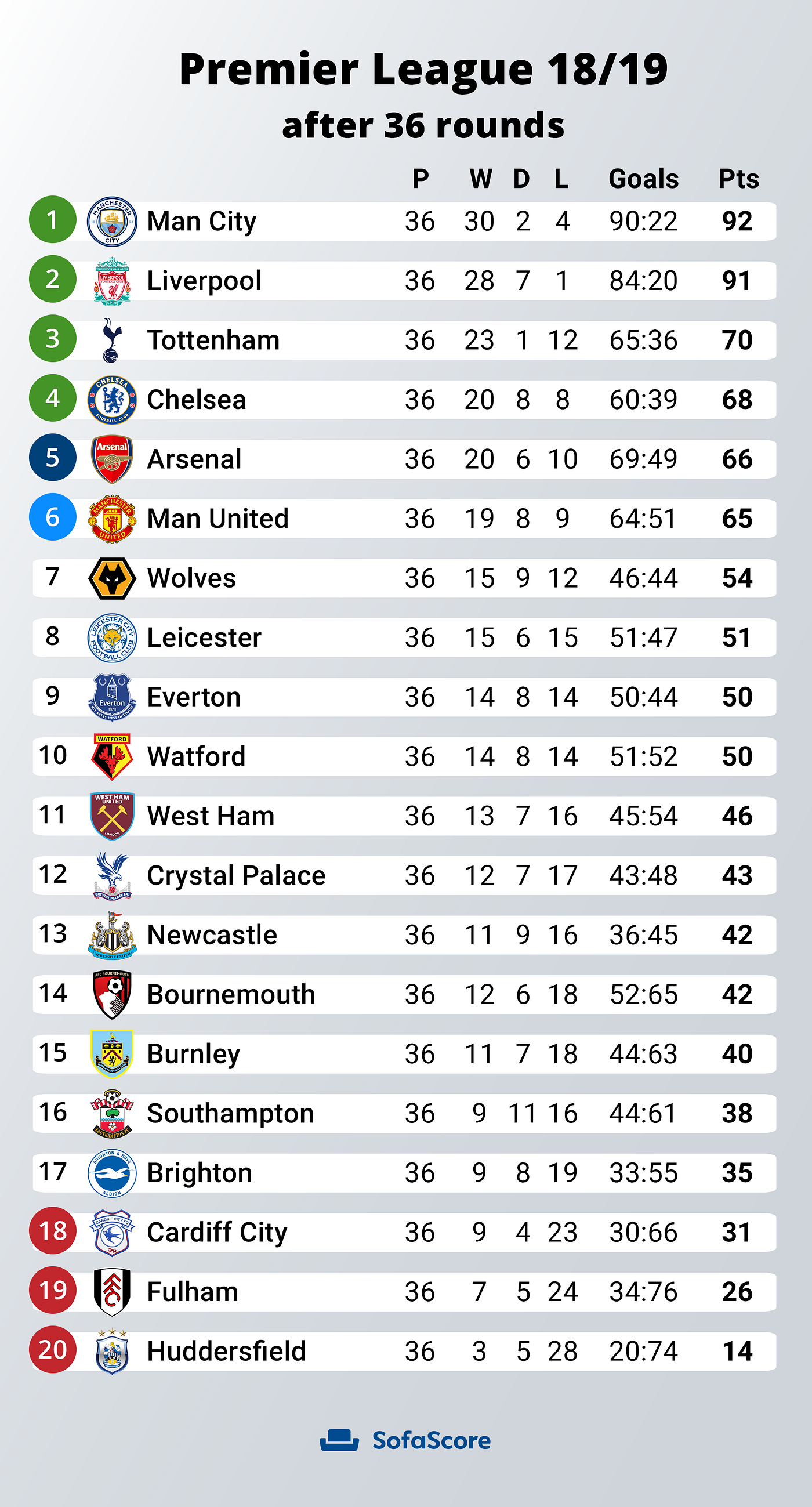Click the Man City club crest
Screen dimensions: 812x1507
112,221
